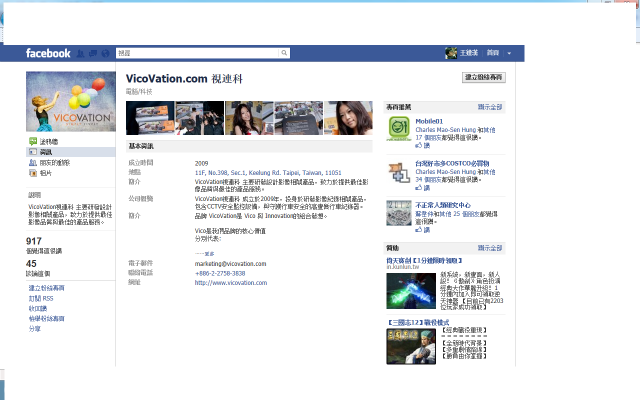640x400 pixels.
Task: Open the COSTCO page flag icon
Action: pos(399,171)
